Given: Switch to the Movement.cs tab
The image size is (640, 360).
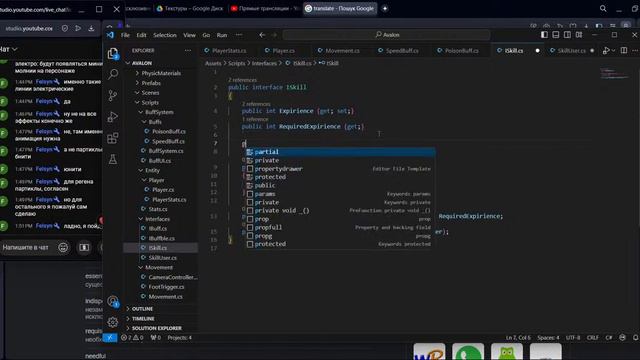Looking at the screenshot, I should point(342,51).
